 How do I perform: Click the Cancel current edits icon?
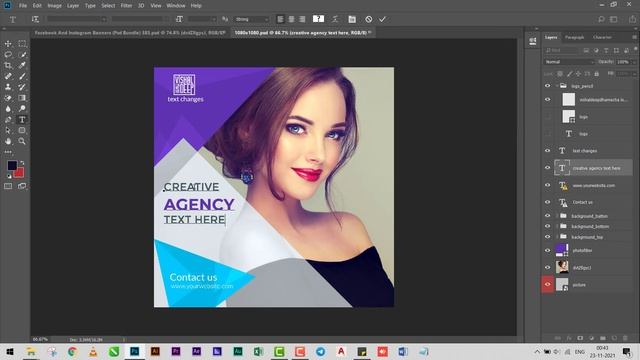coord(369,19)
